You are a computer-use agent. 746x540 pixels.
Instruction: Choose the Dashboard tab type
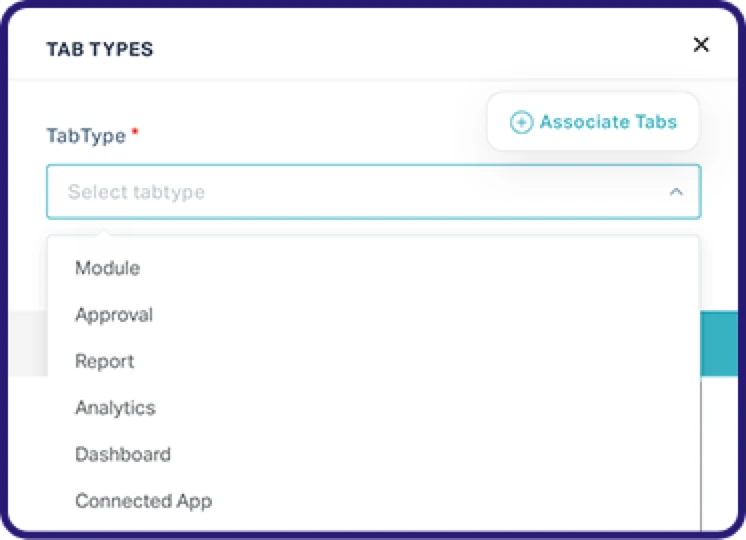(123, 454)
